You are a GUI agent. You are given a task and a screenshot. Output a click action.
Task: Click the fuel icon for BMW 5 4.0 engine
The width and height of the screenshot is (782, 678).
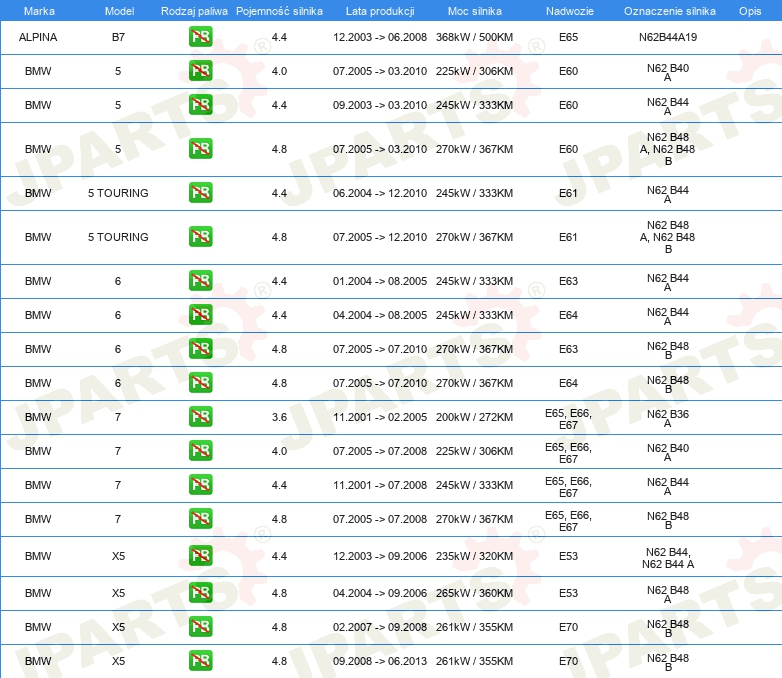[200, 72]
